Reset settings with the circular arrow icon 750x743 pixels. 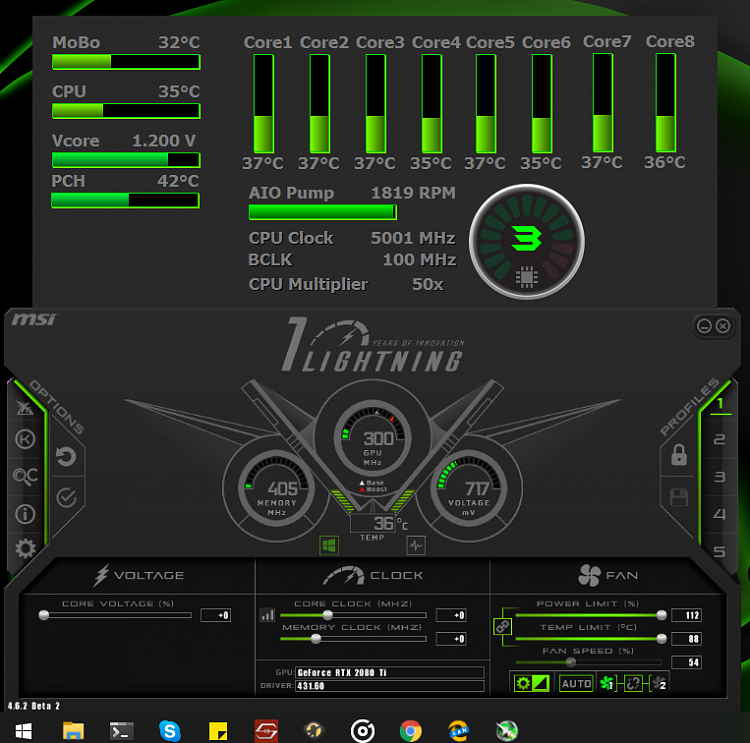[x=66, y=456]
